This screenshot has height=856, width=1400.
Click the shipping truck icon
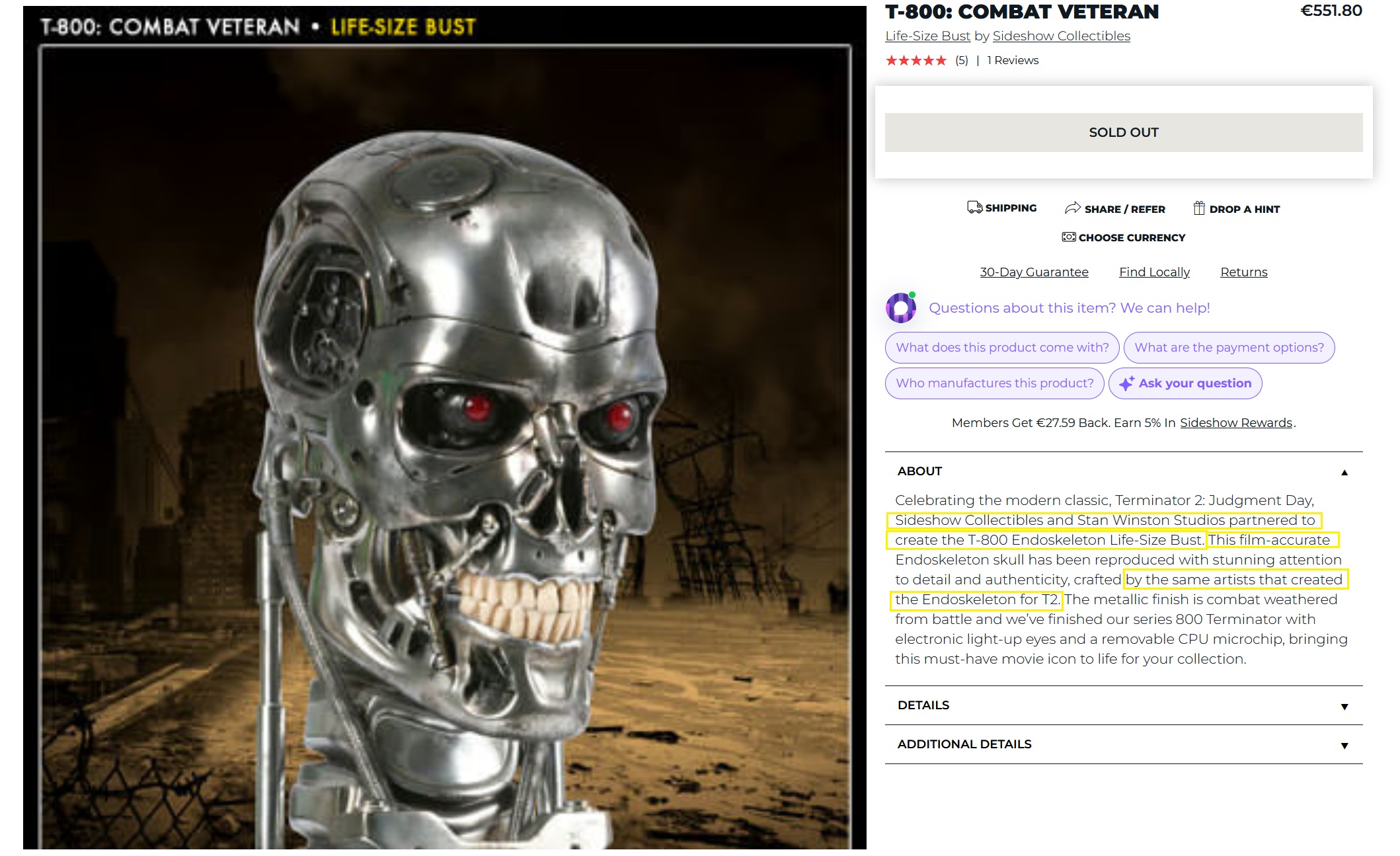974,208
